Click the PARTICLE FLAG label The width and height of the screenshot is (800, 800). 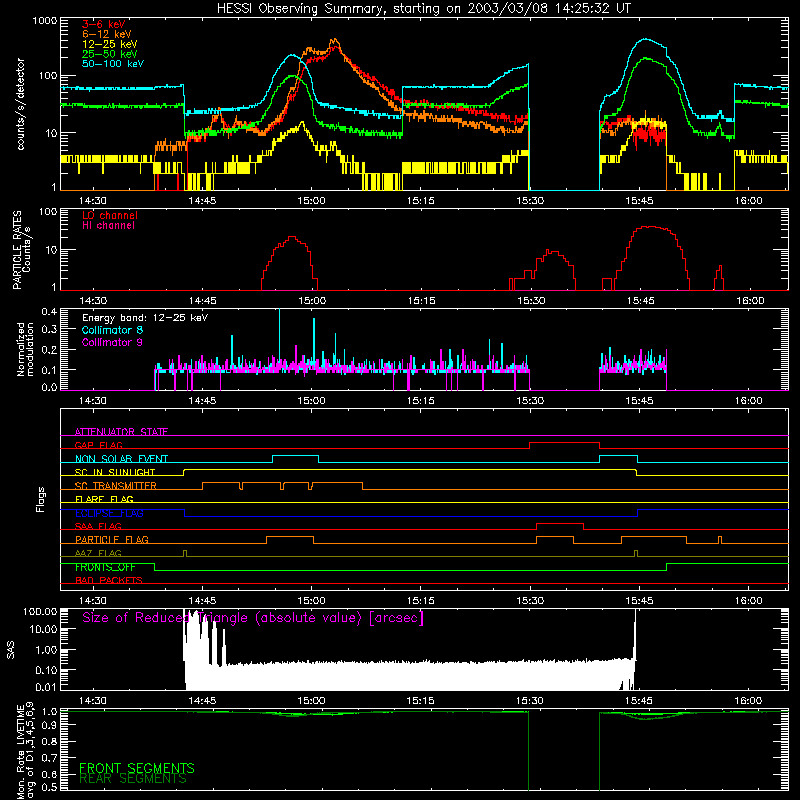(x=112, y=539)
